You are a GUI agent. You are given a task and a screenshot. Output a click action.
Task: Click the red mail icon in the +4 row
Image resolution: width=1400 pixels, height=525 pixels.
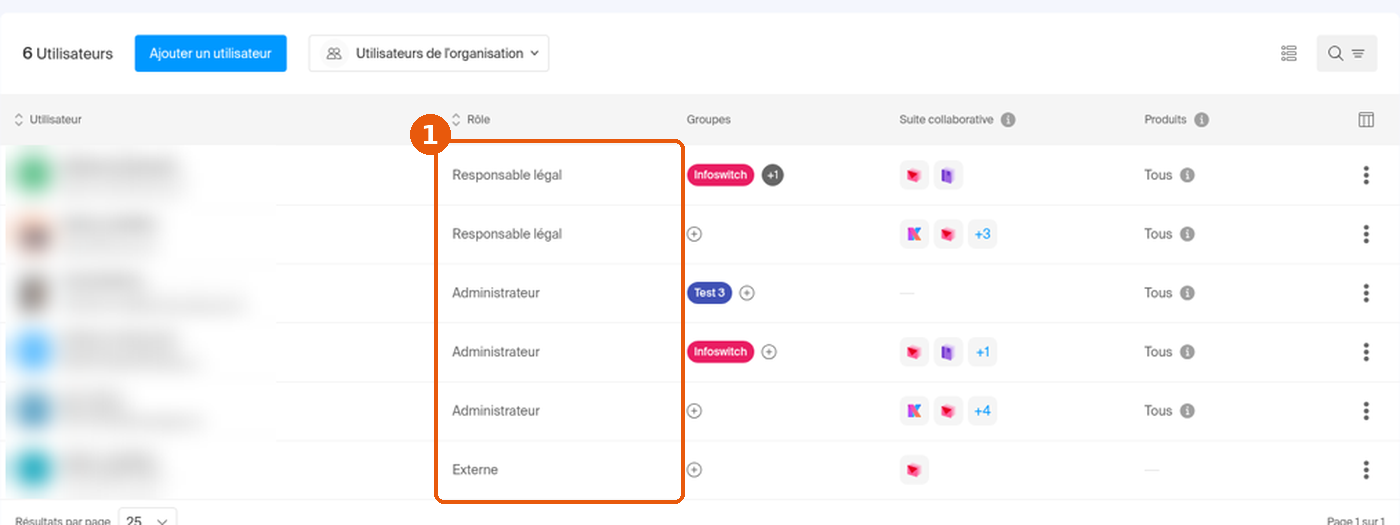(948, 411)
